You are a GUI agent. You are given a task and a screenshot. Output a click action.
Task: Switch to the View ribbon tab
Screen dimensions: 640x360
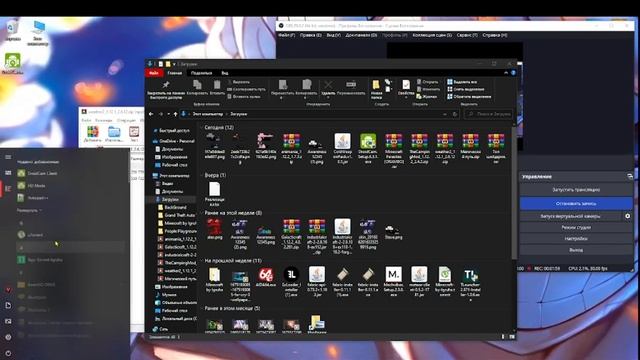(225, 73)
